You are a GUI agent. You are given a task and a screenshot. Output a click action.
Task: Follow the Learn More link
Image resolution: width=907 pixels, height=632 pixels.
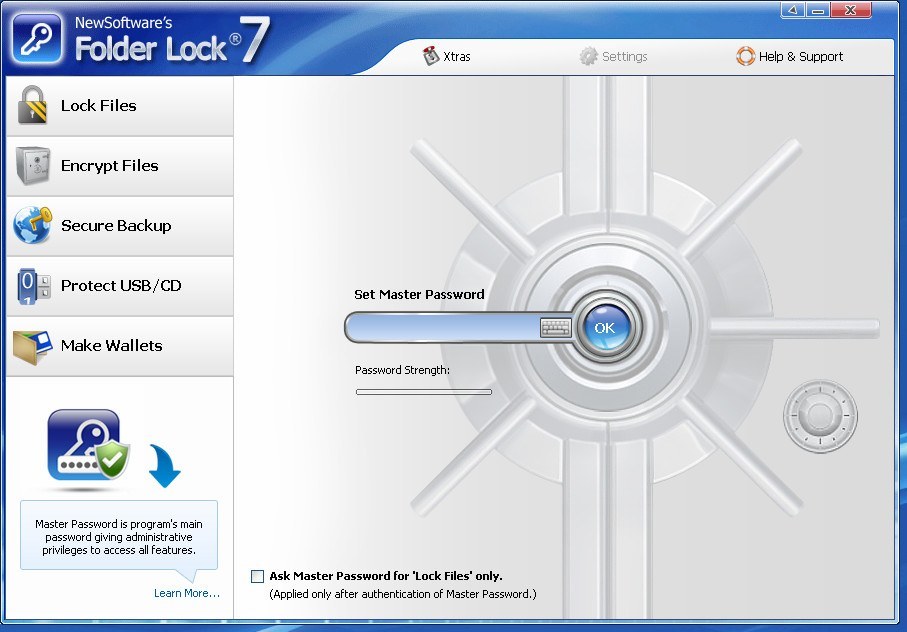pyautogui.click(x=186, y=593)
